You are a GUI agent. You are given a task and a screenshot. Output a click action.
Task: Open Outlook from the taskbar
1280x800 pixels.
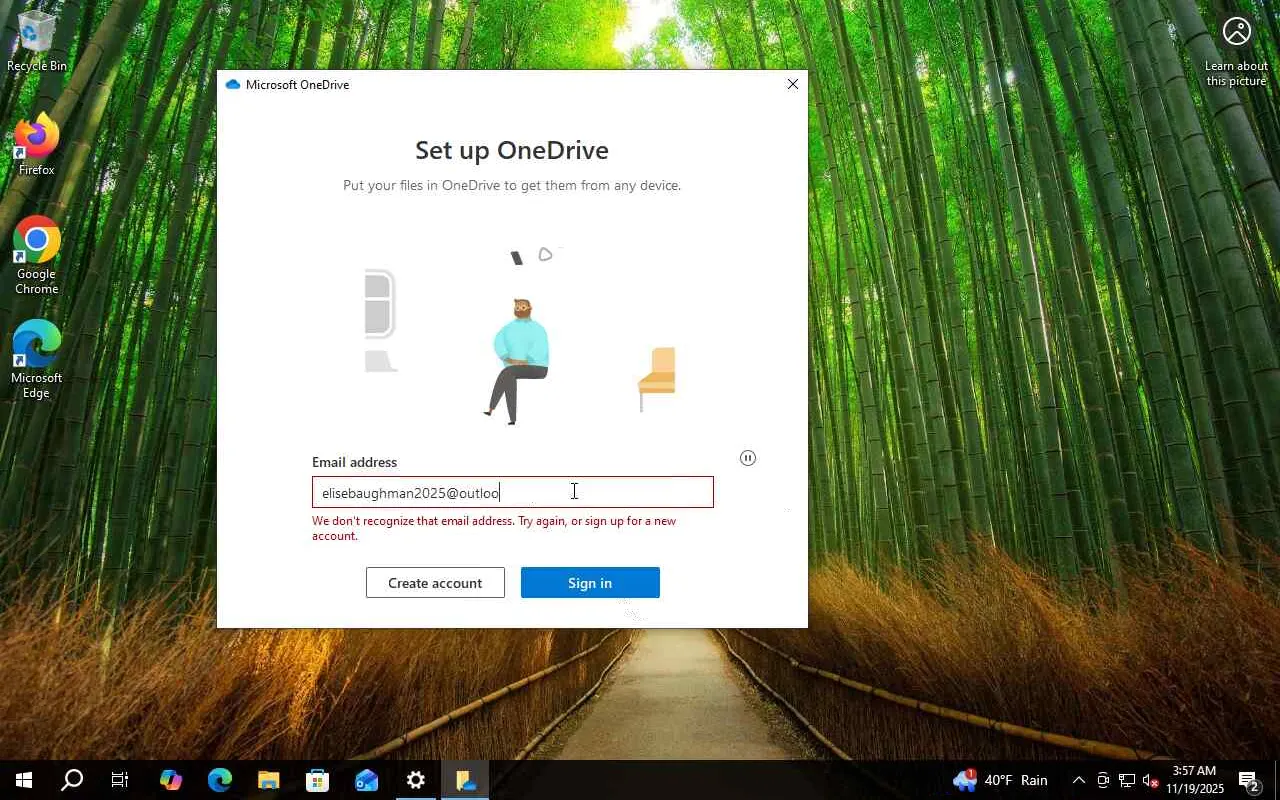tap(366, 780)
